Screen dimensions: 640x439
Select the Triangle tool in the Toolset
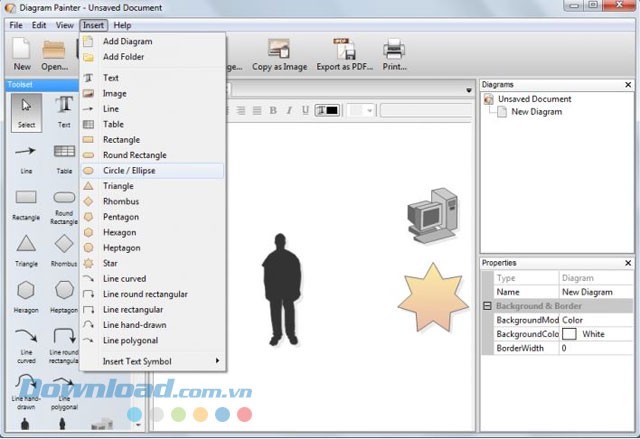click(x=26, y=244)
